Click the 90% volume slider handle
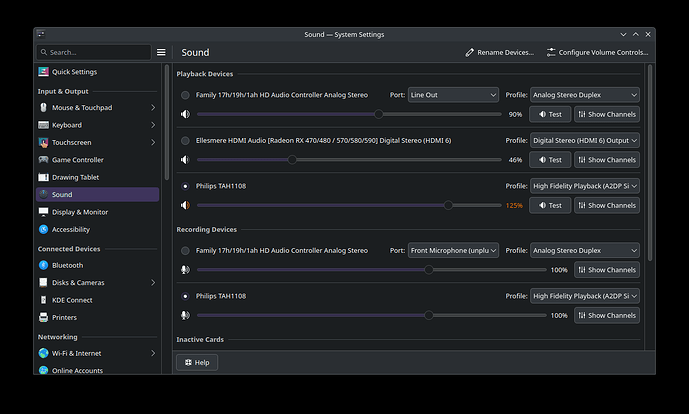 click(x=379, y=114)
